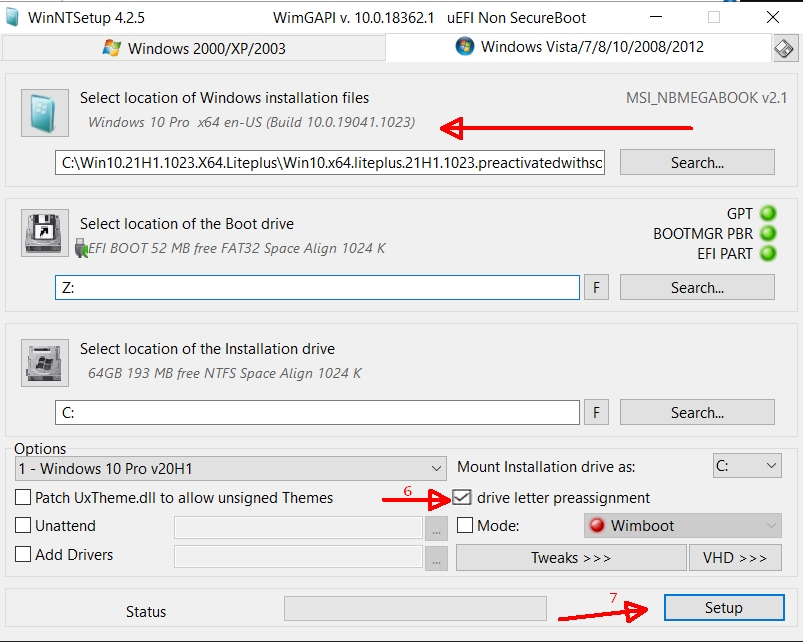This screenshot has height=642, width=803.
Task: Click the Unattend file path field
Action: click(x=298, y=527)
